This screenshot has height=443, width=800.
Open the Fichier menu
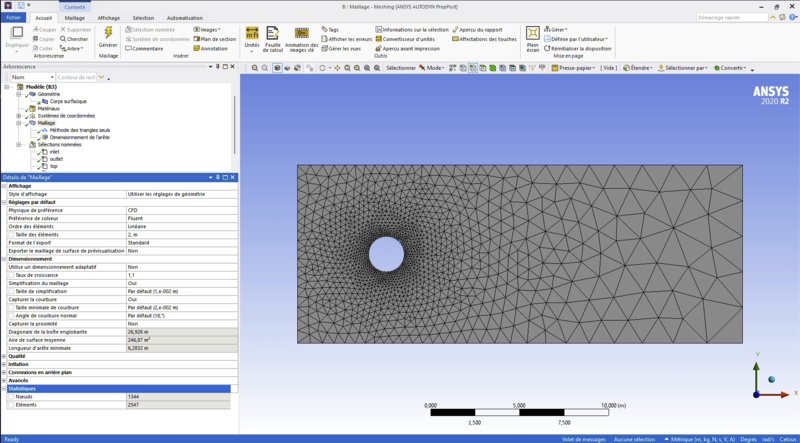13,18
